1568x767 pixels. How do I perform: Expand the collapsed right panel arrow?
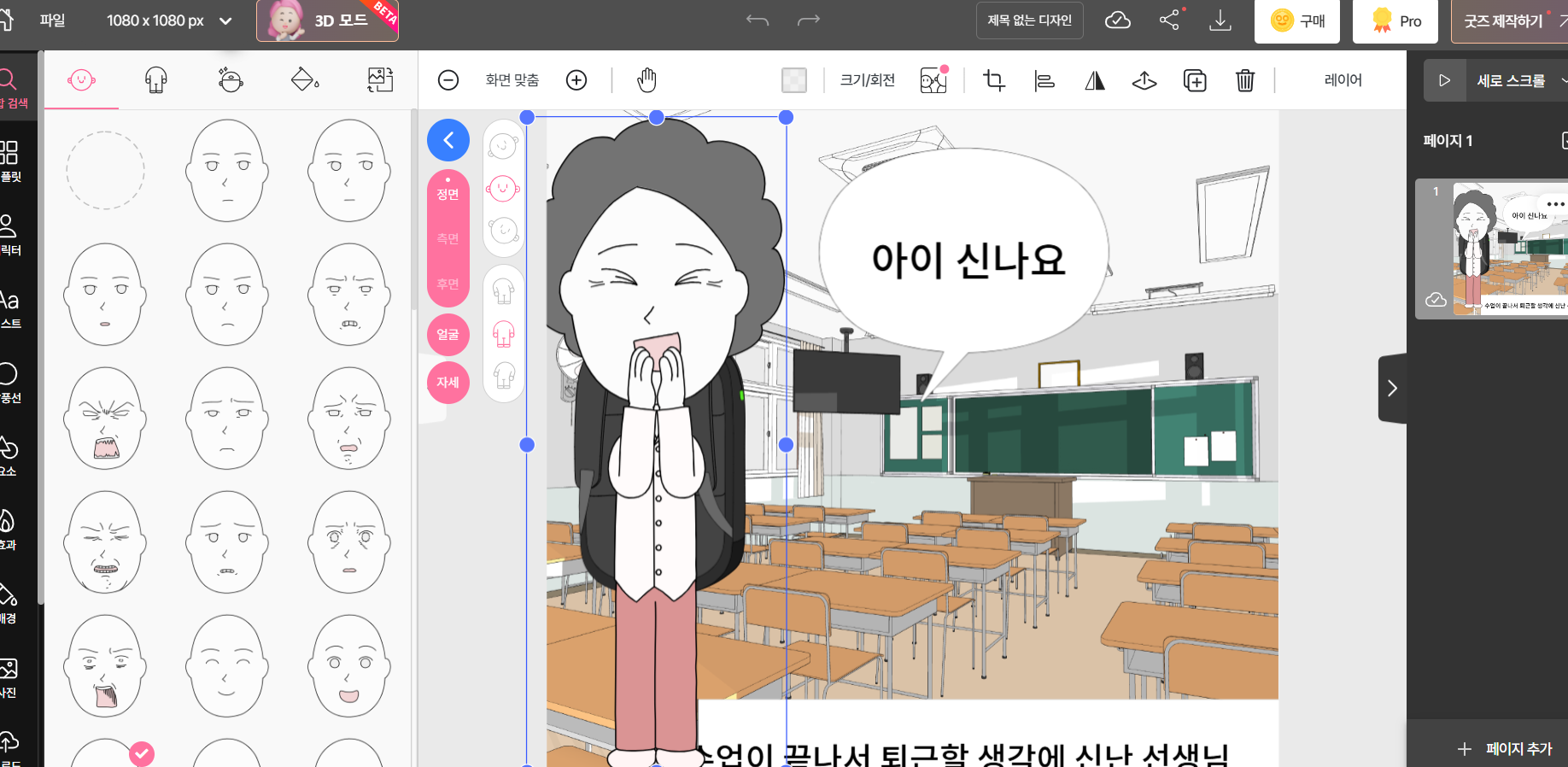tap(1392, 389)
